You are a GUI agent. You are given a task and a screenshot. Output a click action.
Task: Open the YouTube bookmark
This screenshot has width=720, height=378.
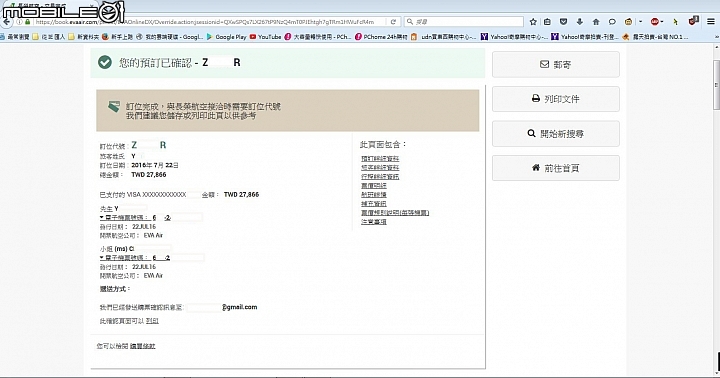[x=265, y=37]
